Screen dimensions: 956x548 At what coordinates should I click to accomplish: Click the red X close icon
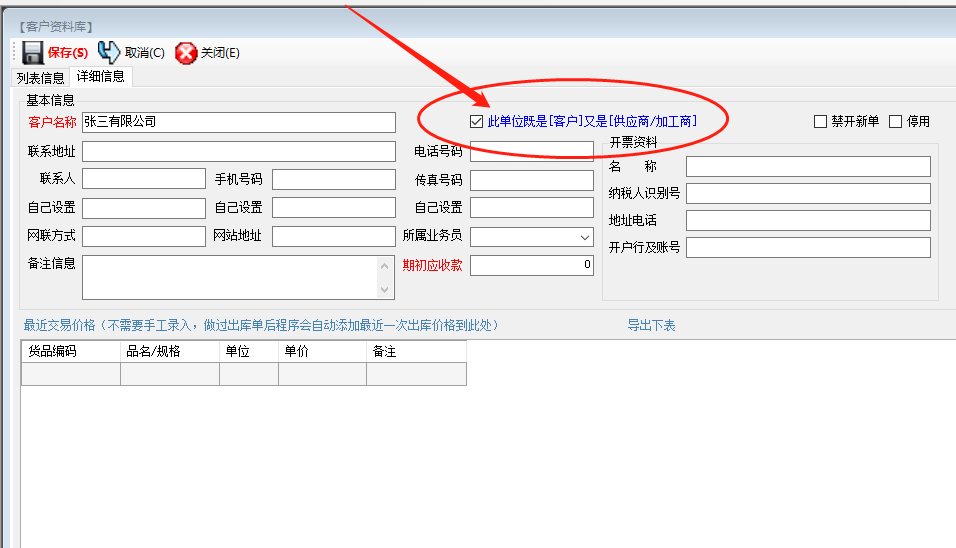(x=186, y=53)
